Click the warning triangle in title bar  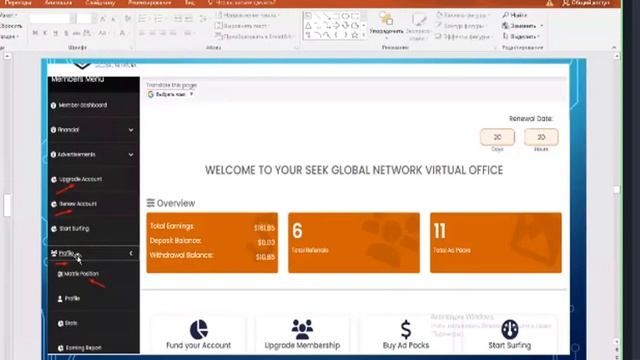(x=550, y=3)
